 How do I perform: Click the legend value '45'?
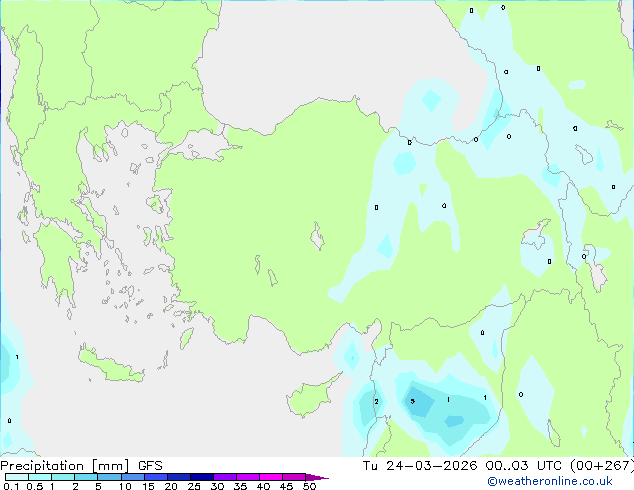[x=286, y=486]
